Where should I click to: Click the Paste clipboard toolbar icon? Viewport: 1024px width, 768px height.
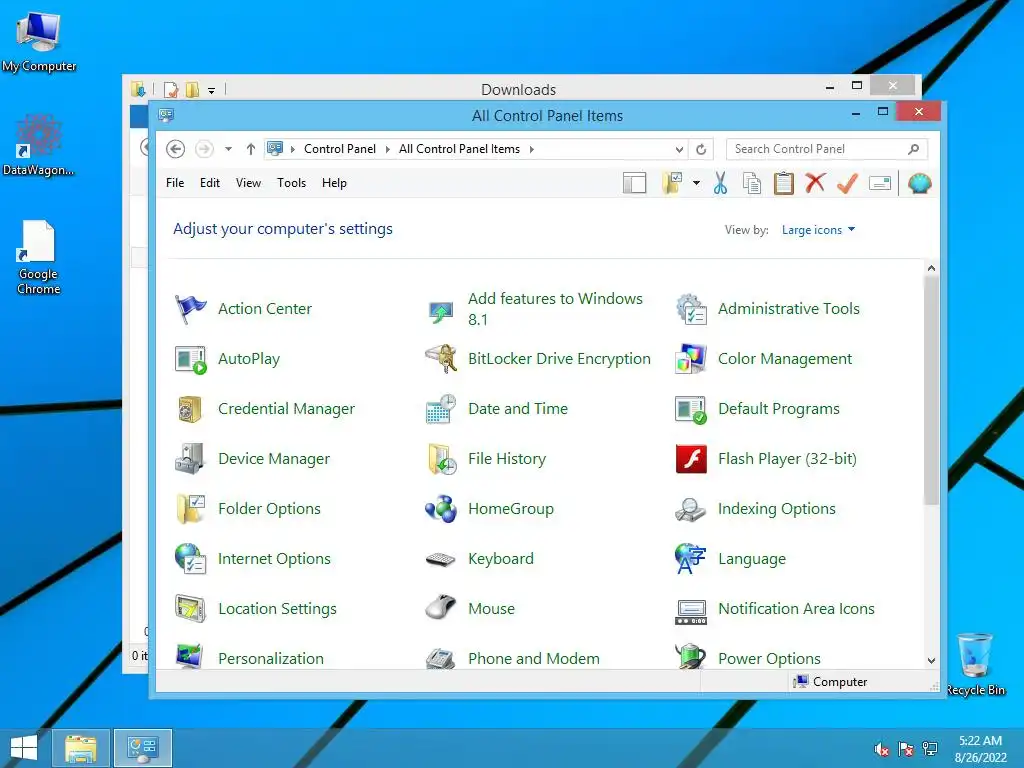(784, 183)
